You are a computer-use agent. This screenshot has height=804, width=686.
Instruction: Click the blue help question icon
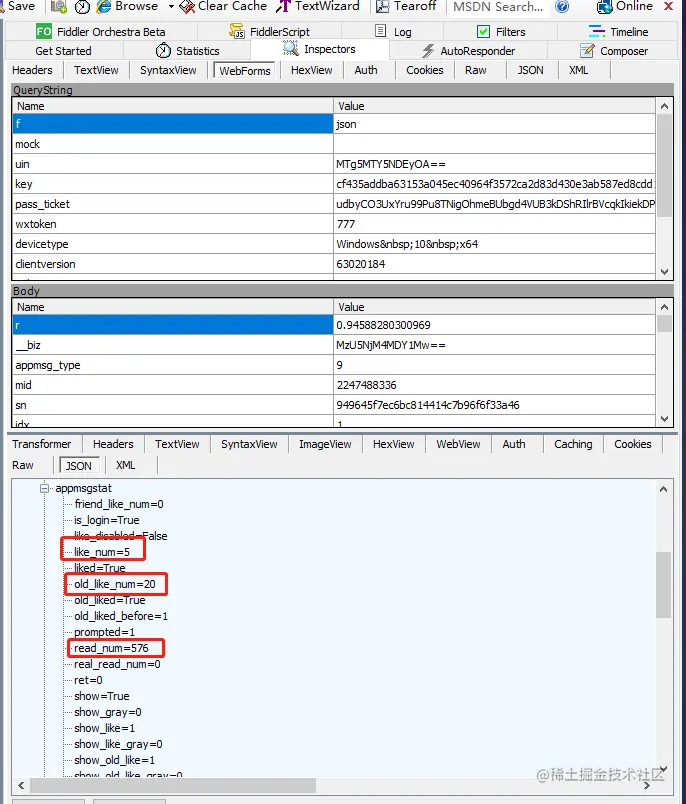[x=562, y=7]
